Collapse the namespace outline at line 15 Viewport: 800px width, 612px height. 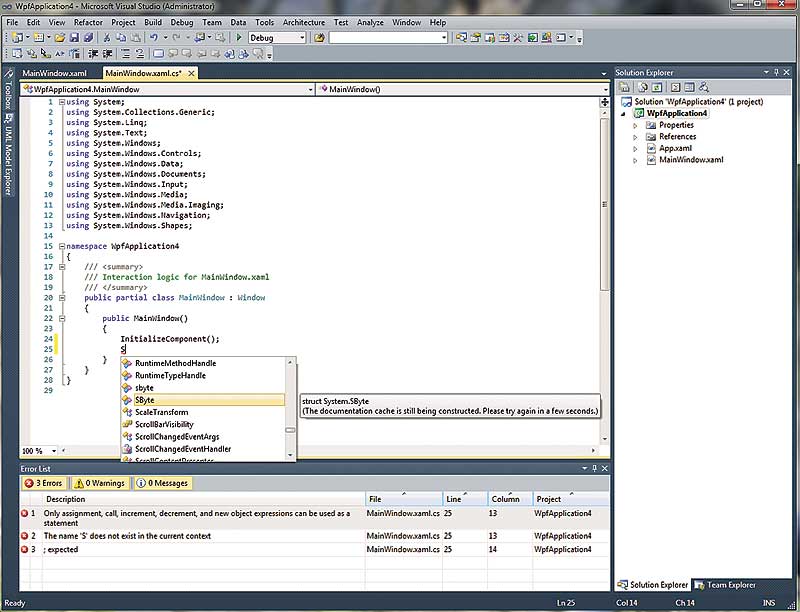point(62,246)
